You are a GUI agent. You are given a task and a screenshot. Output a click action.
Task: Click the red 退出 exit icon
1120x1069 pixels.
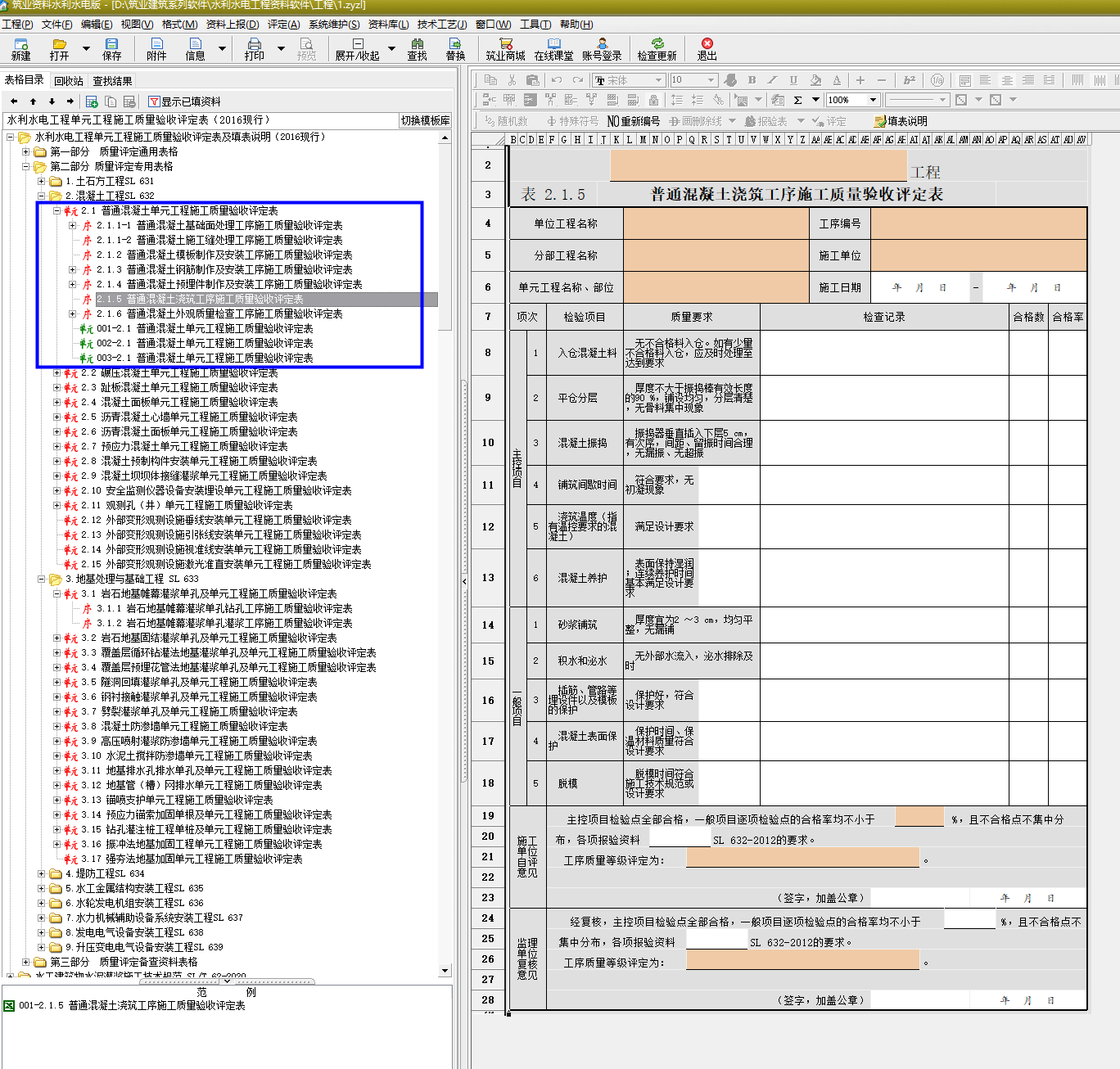pos(707,49)
